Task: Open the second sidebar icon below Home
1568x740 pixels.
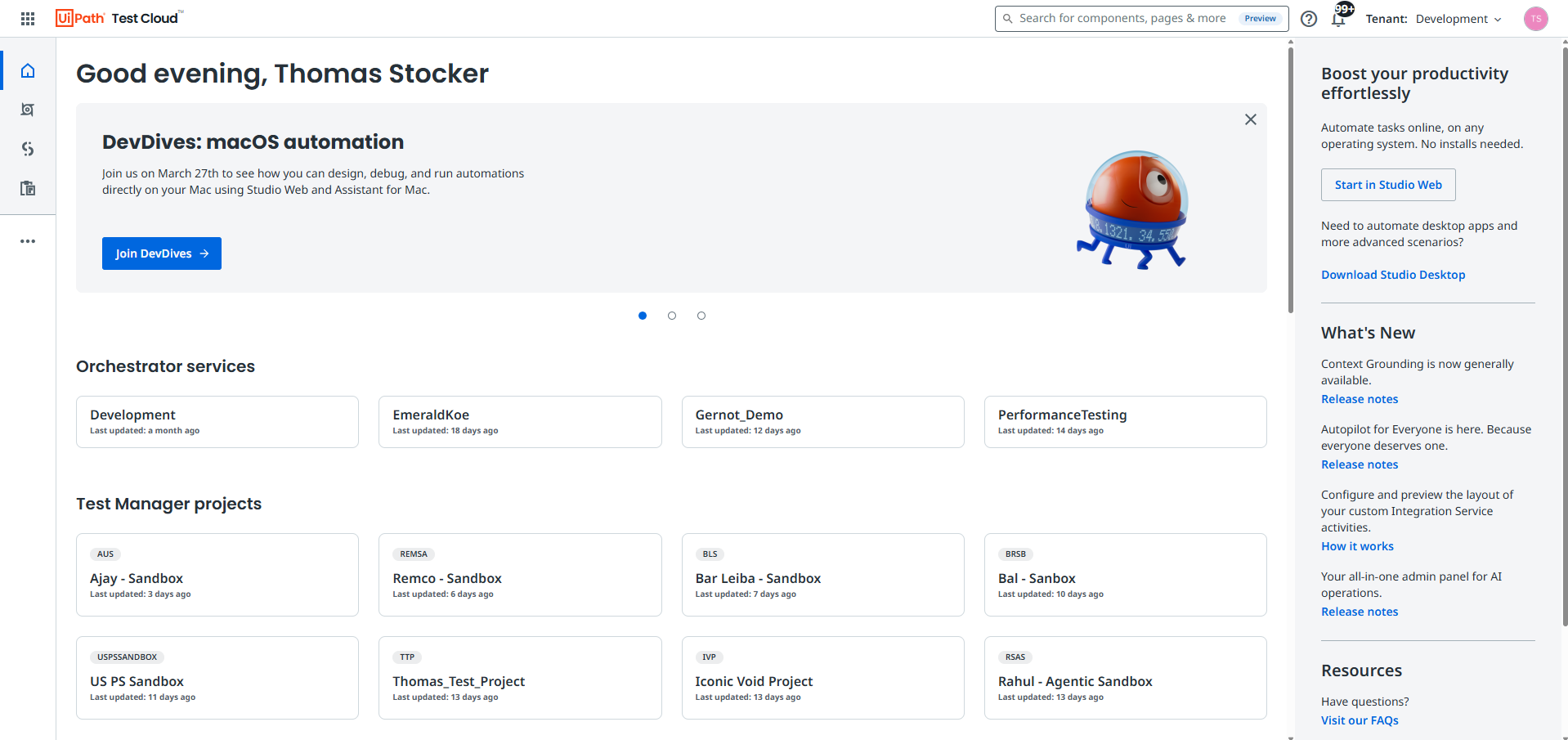Action: point(28,110)
